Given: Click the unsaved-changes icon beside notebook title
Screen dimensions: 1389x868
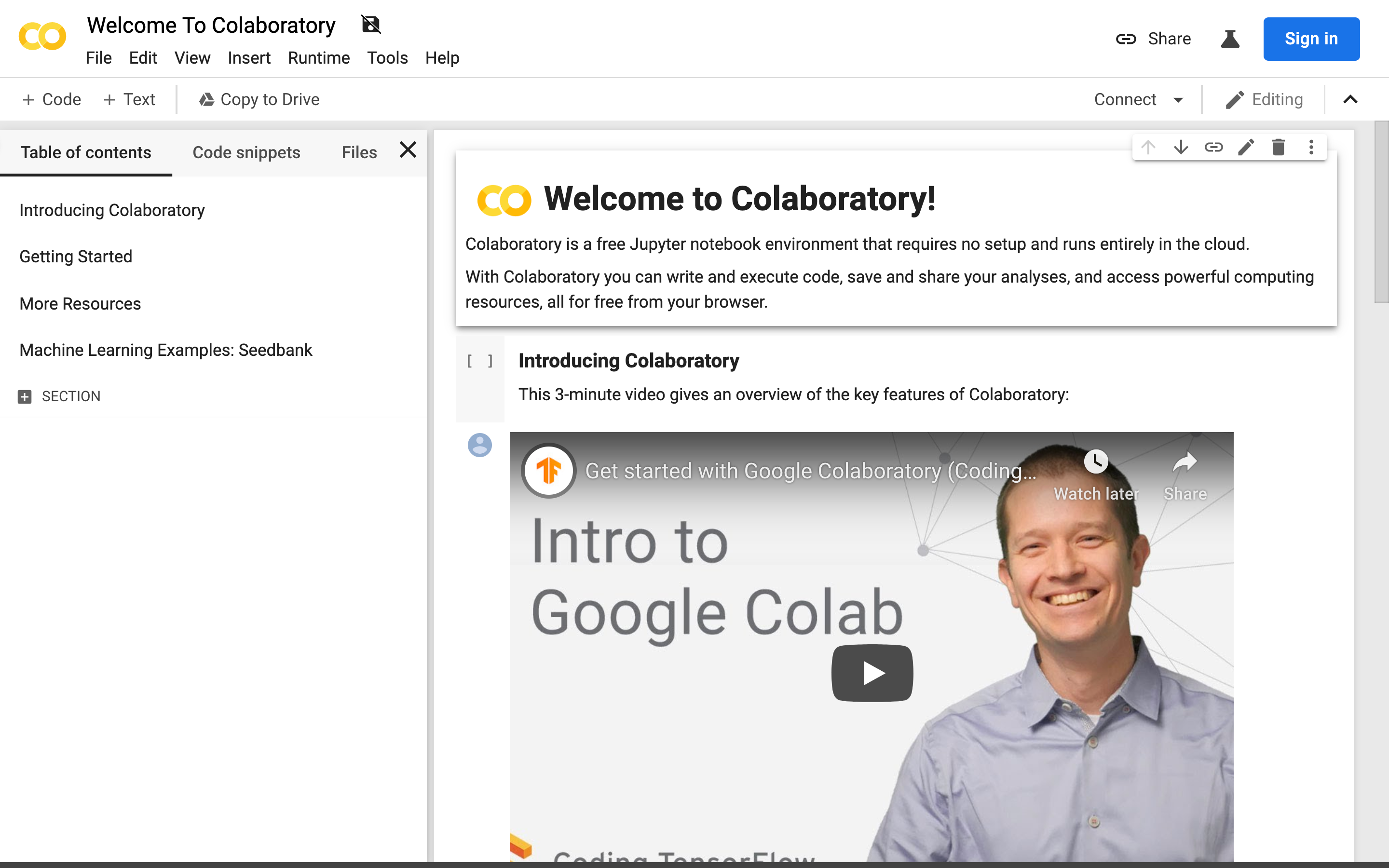Looking at the screenshot, I should (371, 25).
